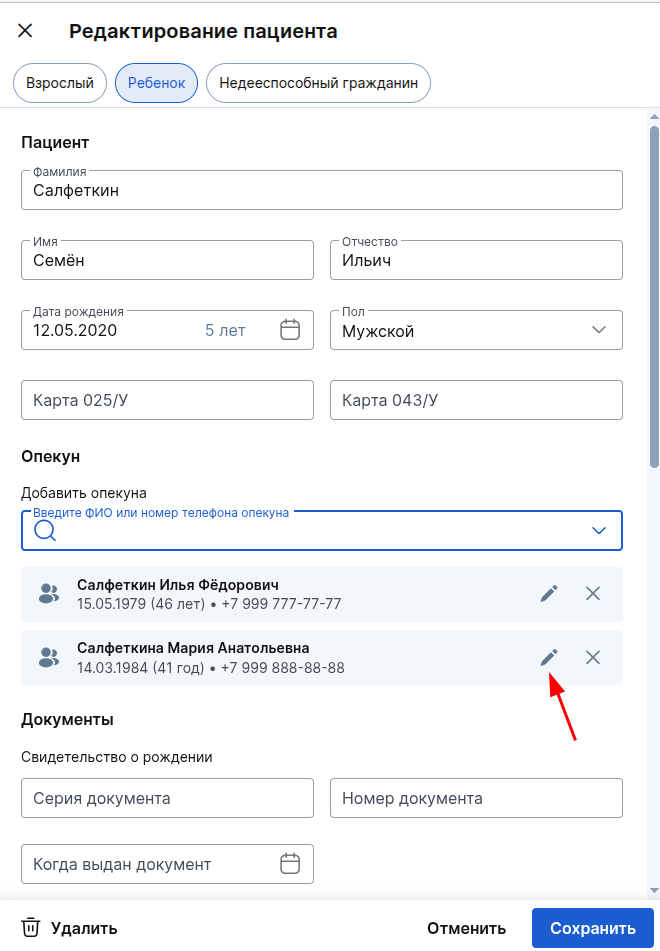Click the Пациент section heading
Image resolution: width=660 pixels, height=951 pixels.
[55, 143]
